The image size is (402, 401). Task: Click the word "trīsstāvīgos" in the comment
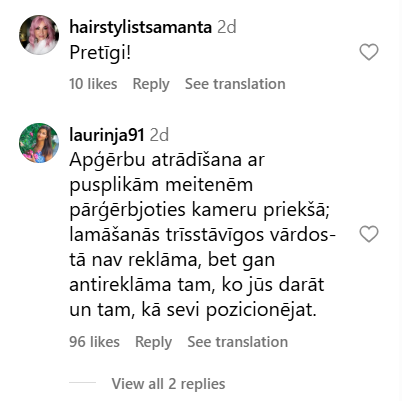215,236
